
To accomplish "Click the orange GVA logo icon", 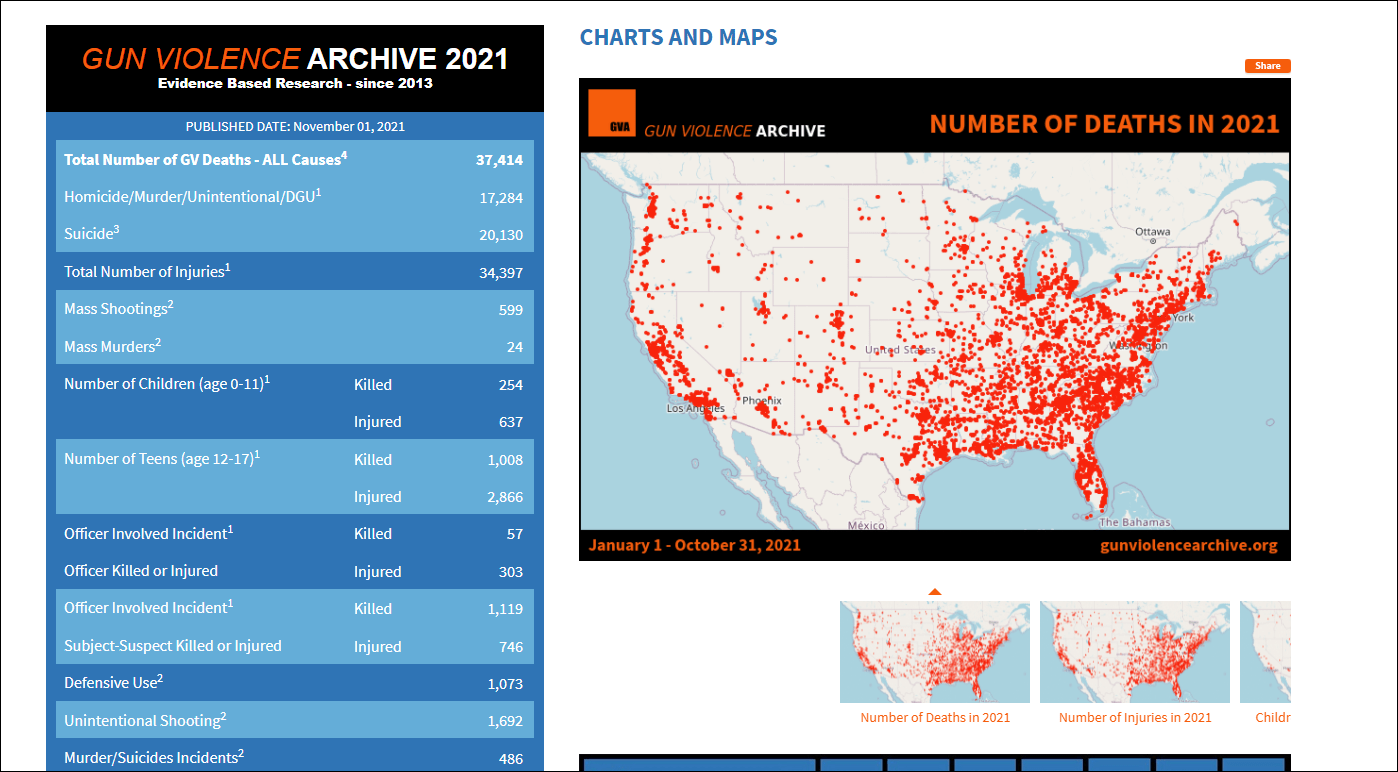I will click(612, 113).
